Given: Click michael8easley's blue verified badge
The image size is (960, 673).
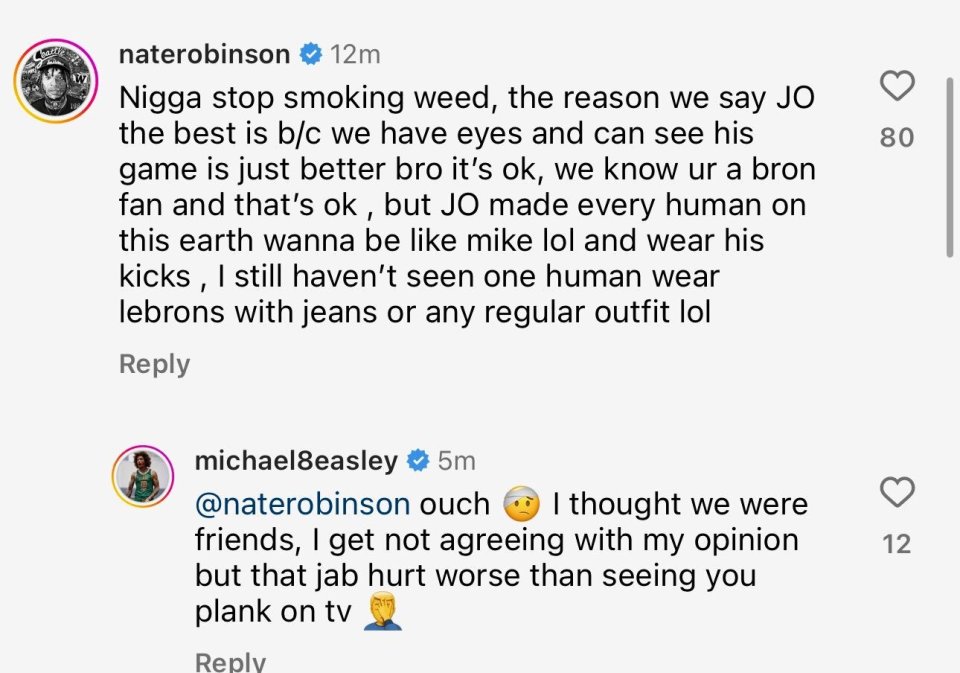Looking at the screenshot, I should [x=419, y=461].
